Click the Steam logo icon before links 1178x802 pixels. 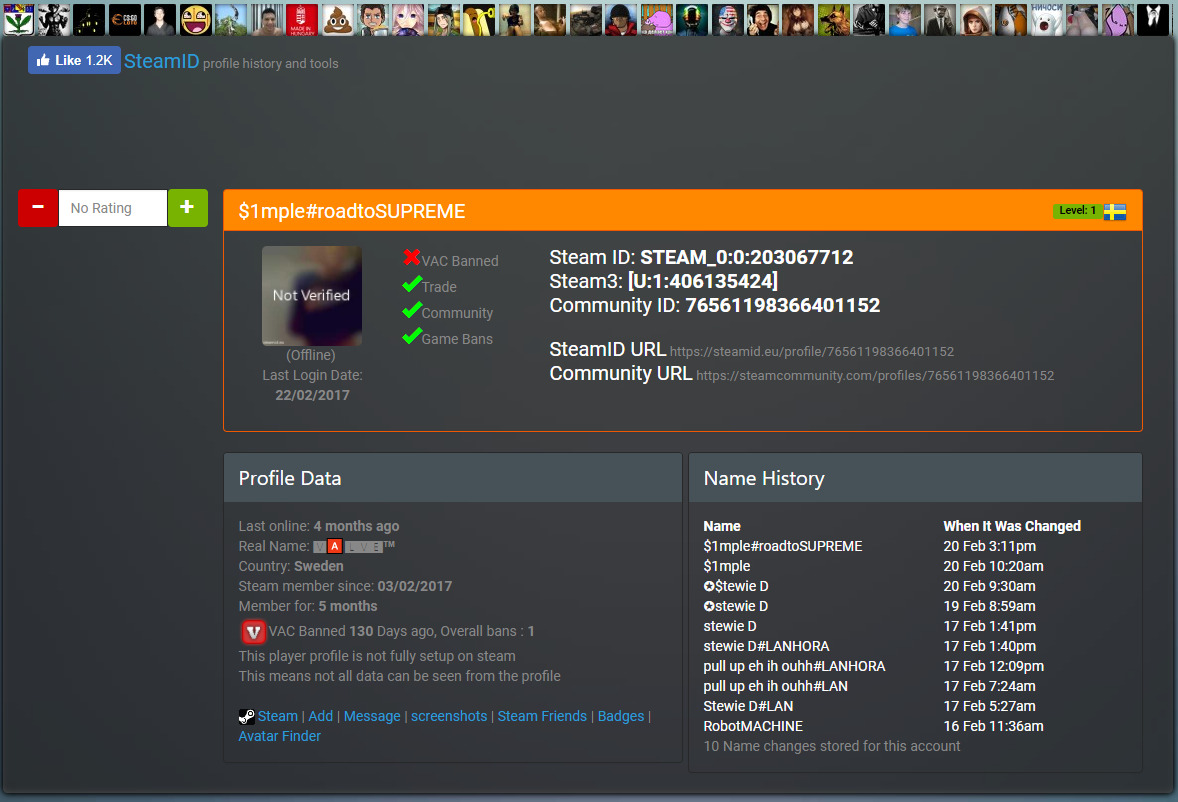246,716
